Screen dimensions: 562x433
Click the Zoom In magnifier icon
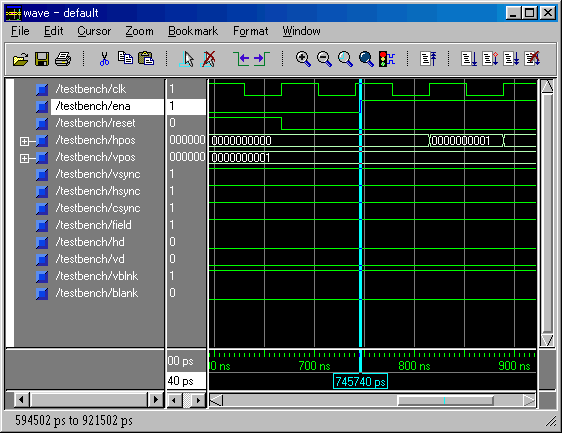coord(303,59)
